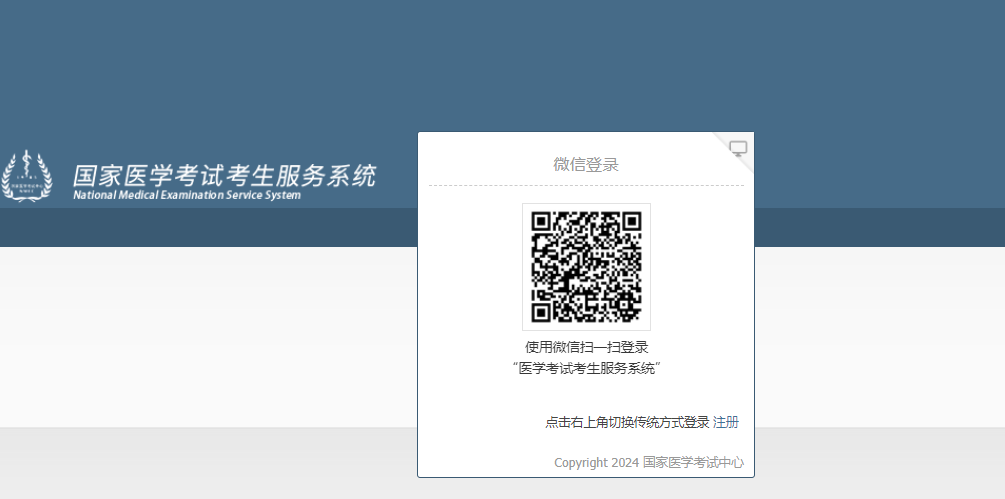Click the 点击右上角切换传统方式登录 hint

click(x=627, y=422)
